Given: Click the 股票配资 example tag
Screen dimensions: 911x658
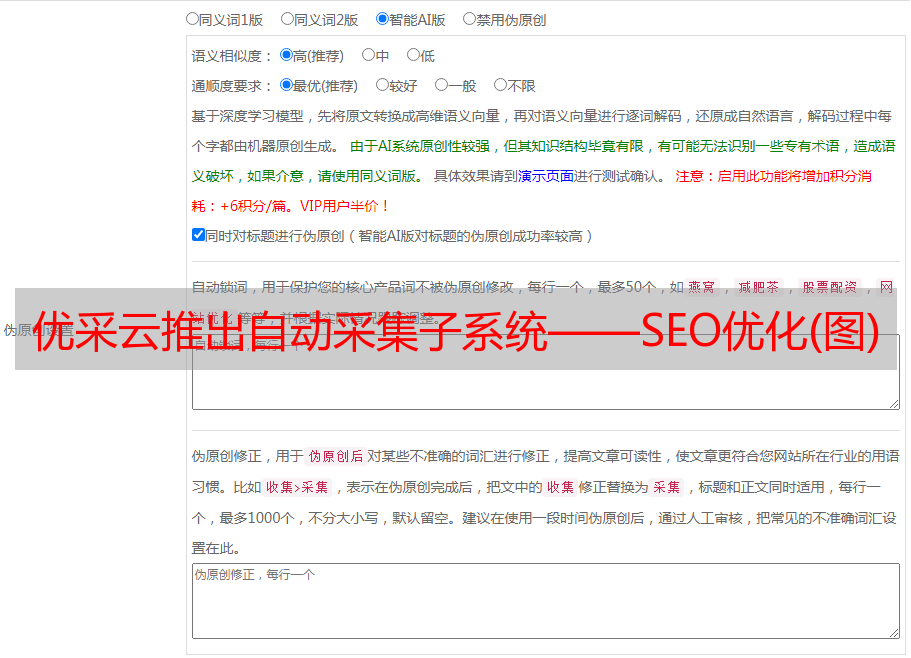Looking at the screenshot, I should pyautogui.click(x=830, y=287).
